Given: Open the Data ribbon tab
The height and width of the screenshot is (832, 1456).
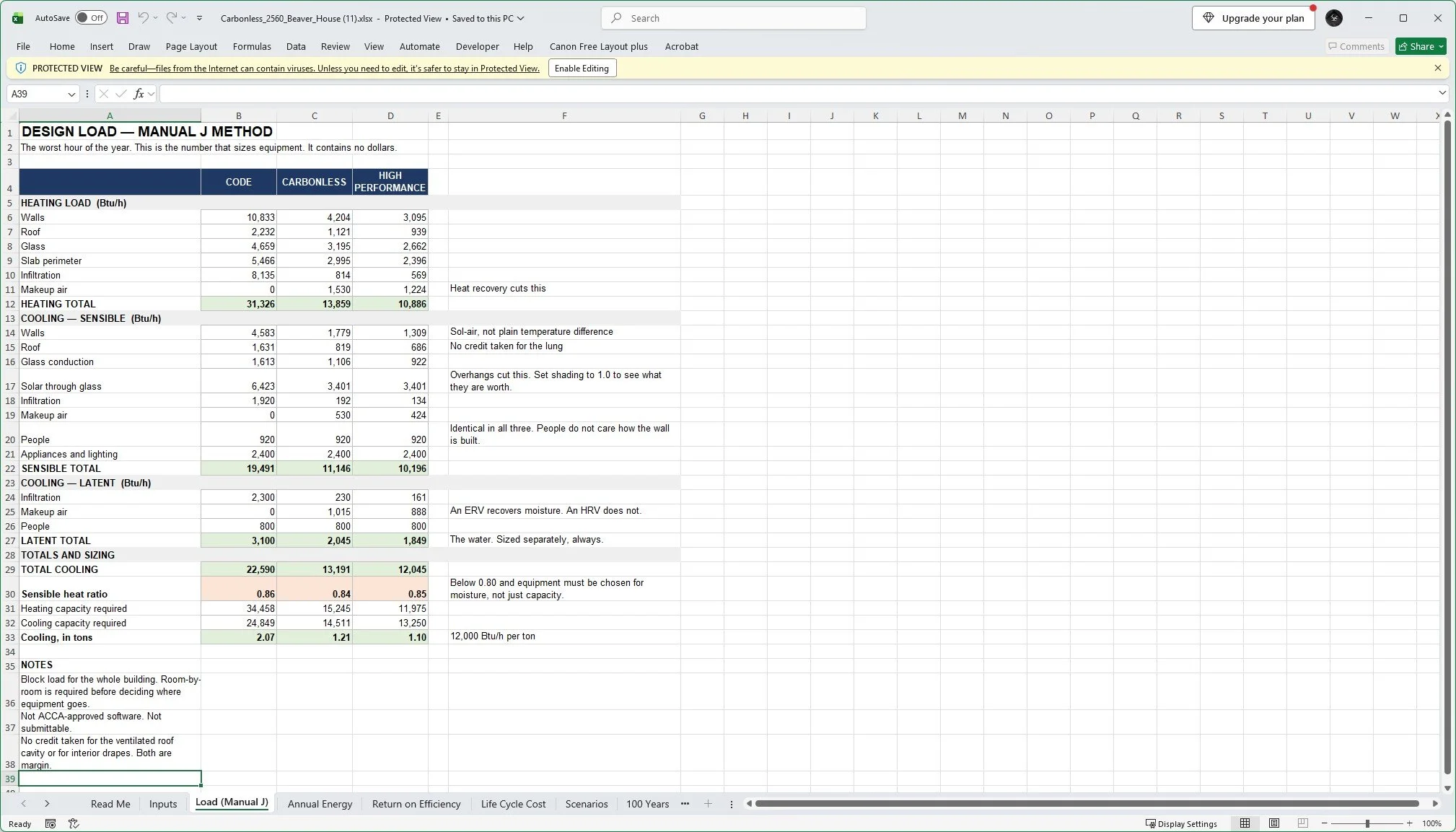Looking at the screenshot, I should (x=296, y=46).
